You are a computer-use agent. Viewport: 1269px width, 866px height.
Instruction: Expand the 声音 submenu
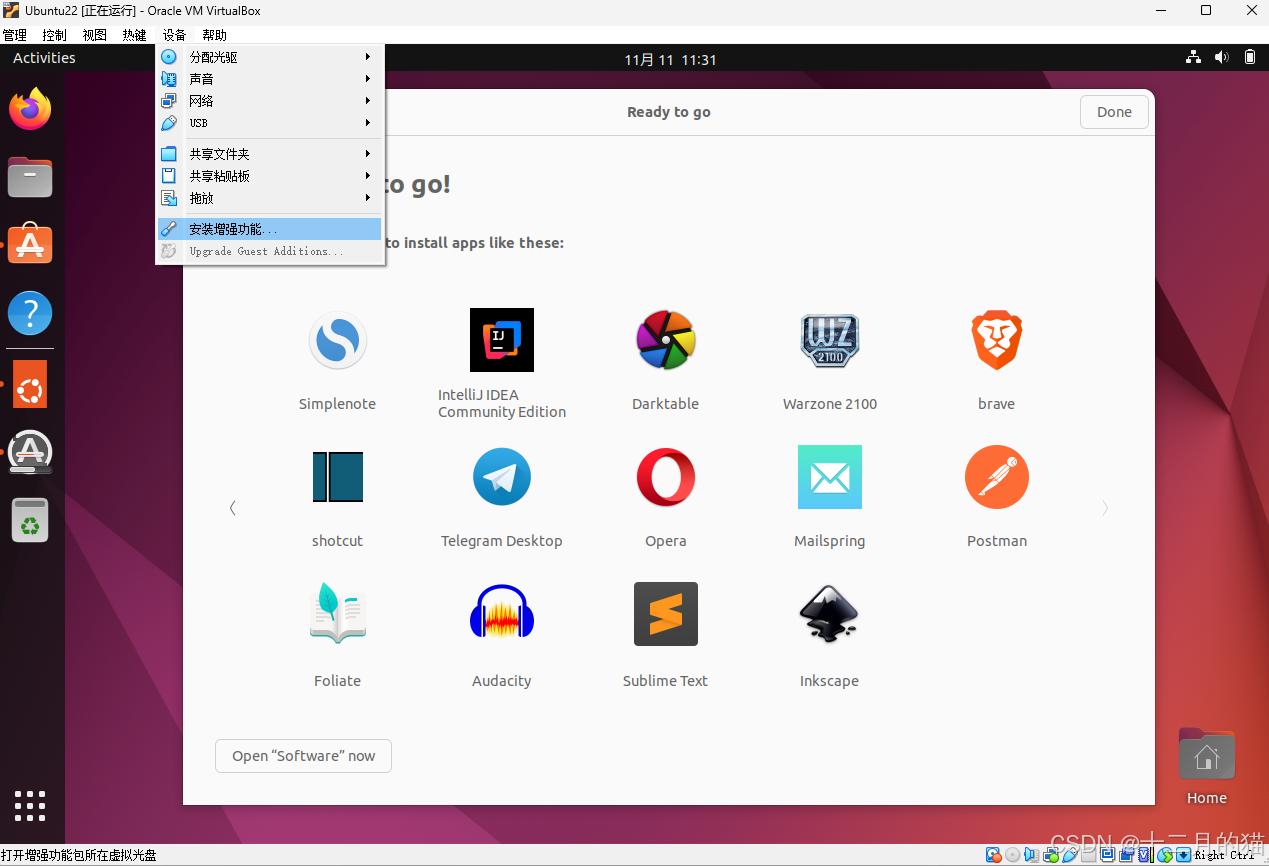pos(269,79)
